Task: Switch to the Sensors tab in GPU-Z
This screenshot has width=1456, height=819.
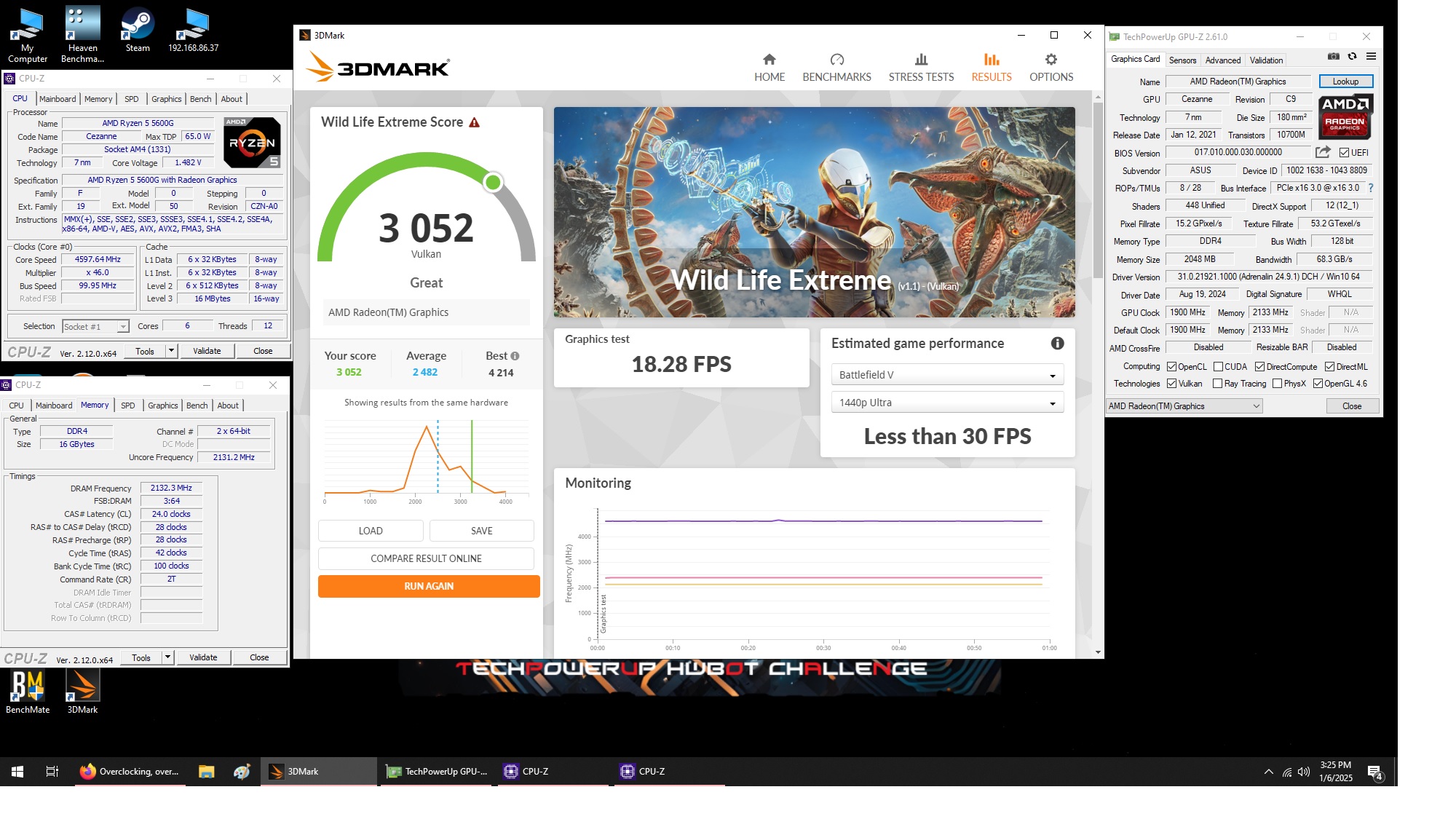Action: (1182, 60)
